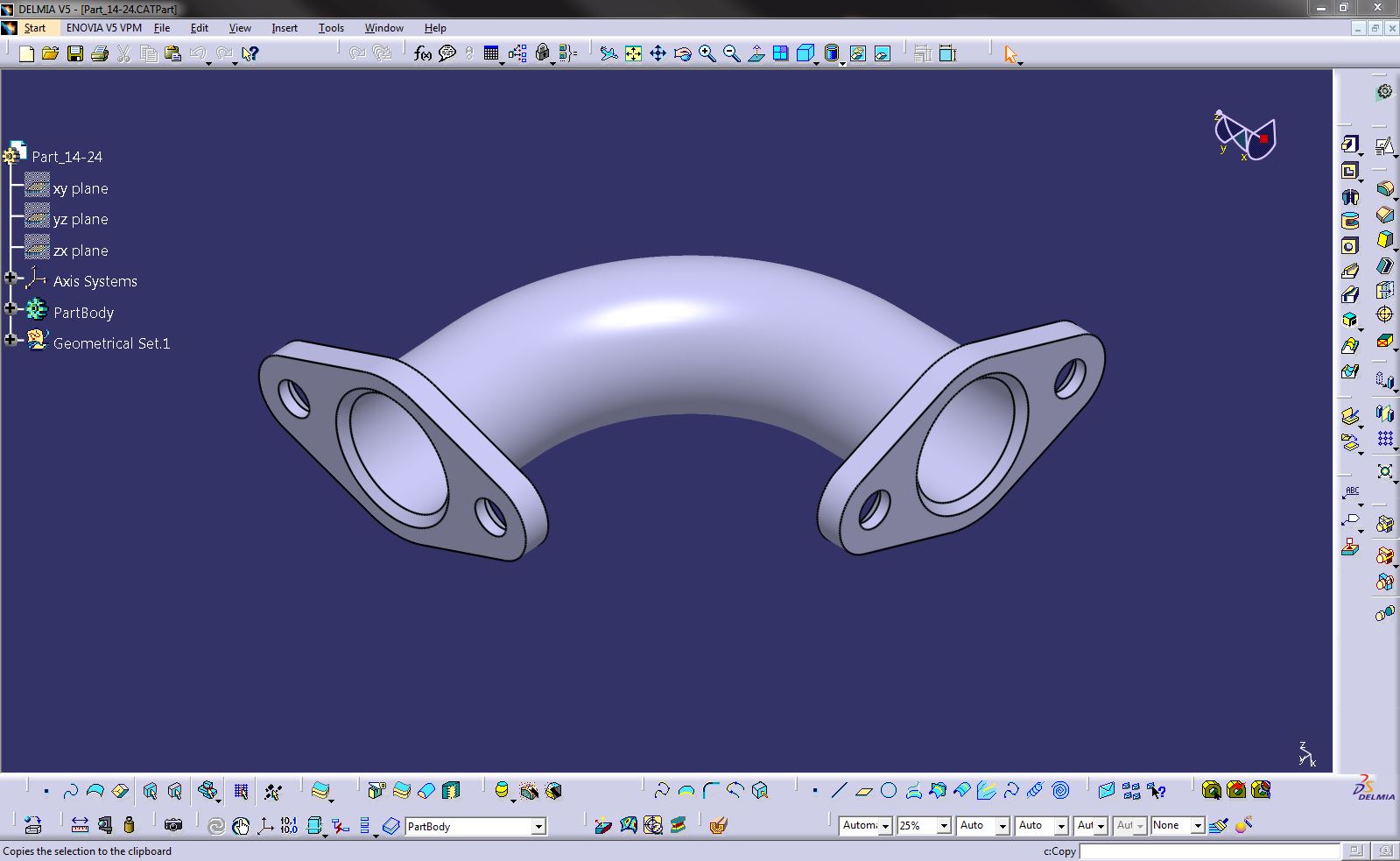Open the Help menu
Image resolution: width=1400 pixels, height=861 pixels.
click(x=435, y=28)
